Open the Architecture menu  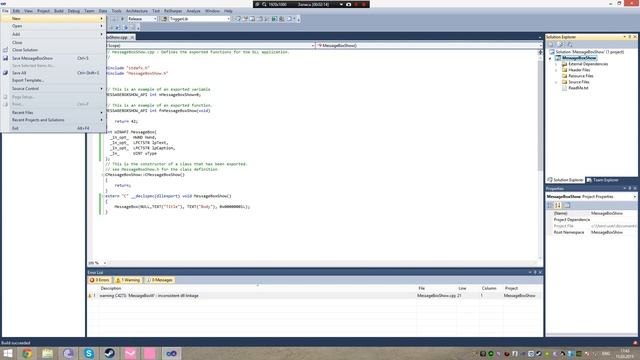[x=137, y=11]
